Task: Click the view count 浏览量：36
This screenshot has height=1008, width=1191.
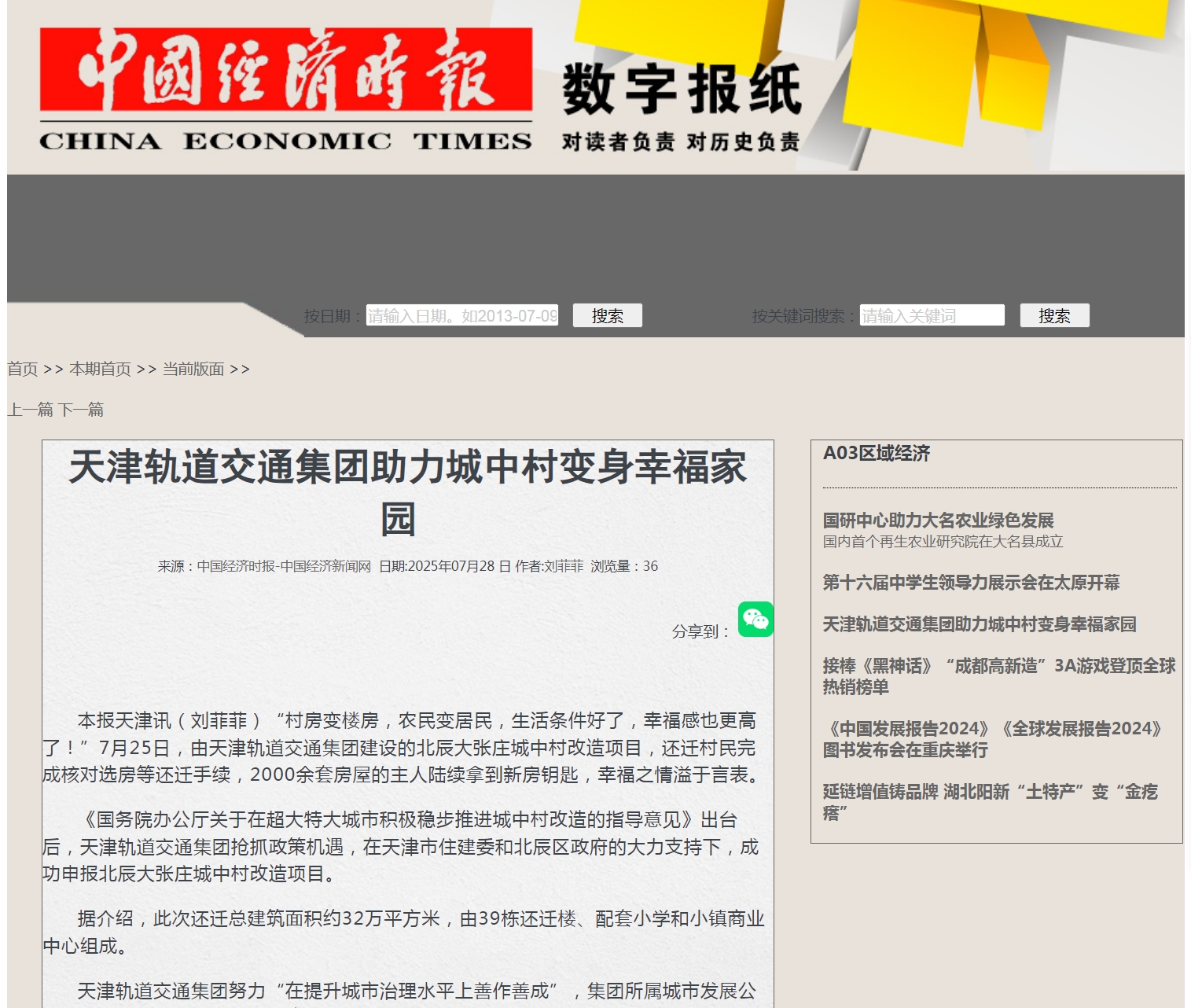Action: (x=624, y=566)
